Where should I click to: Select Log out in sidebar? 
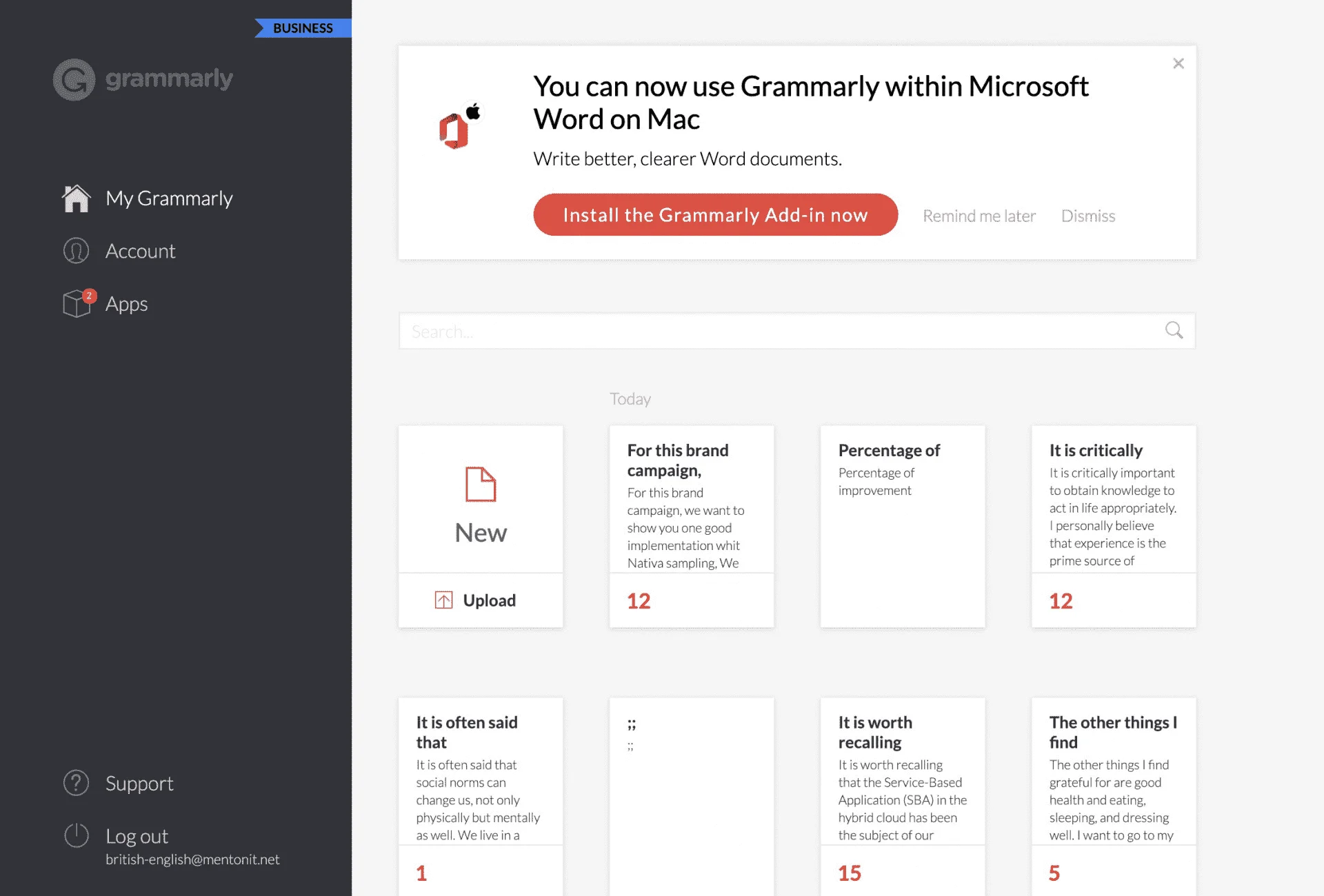(x=137, y=836)
